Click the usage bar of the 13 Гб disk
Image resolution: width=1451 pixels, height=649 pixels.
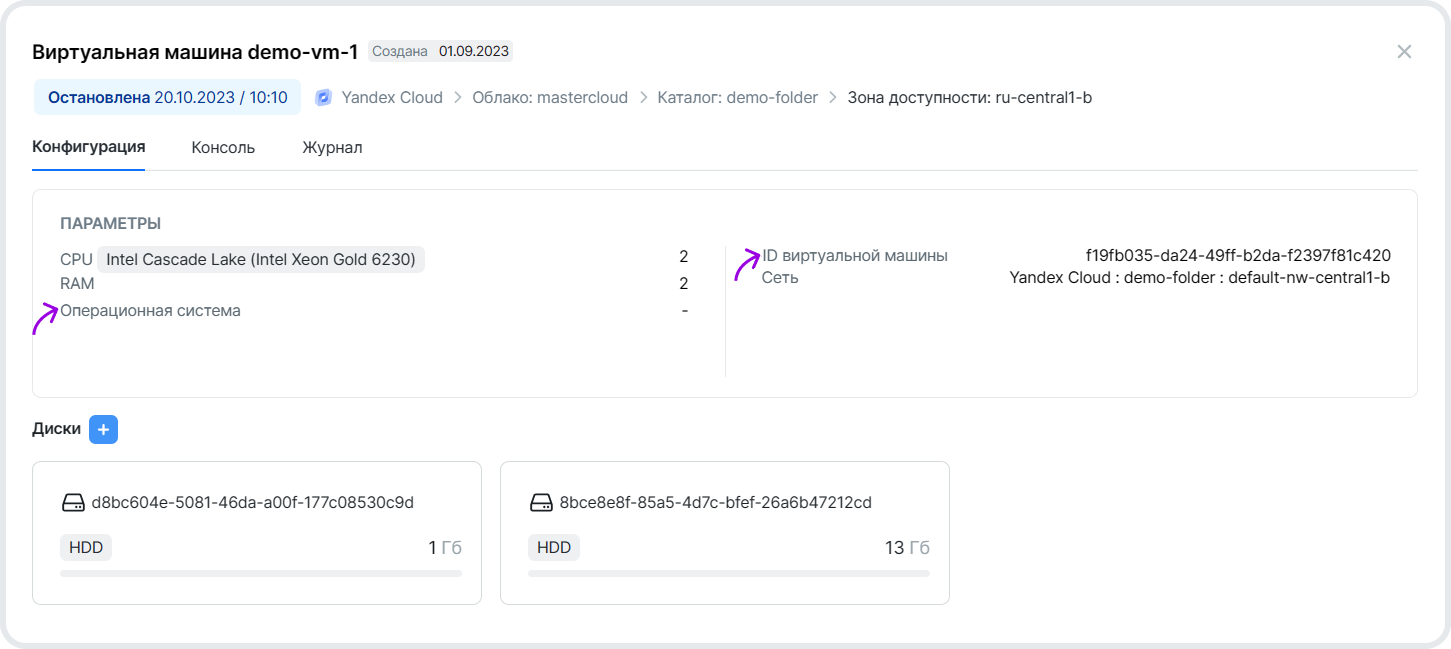tap(728, 574)
